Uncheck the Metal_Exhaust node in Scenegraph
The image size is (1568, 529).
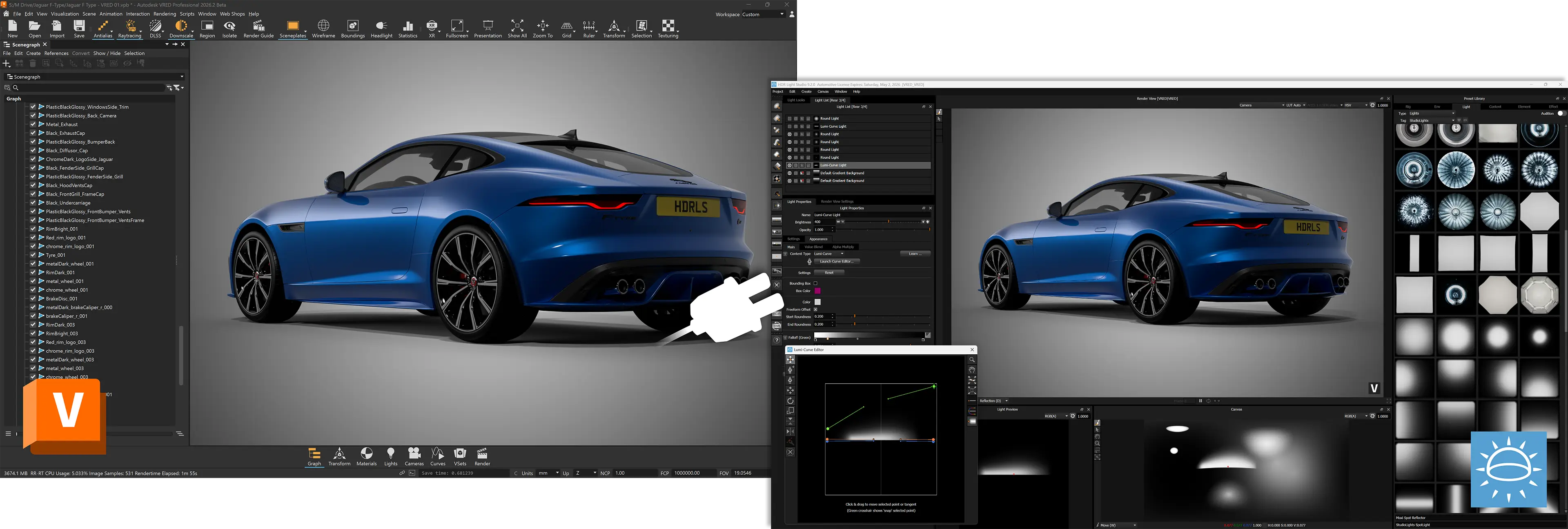[x=33, y=124]
